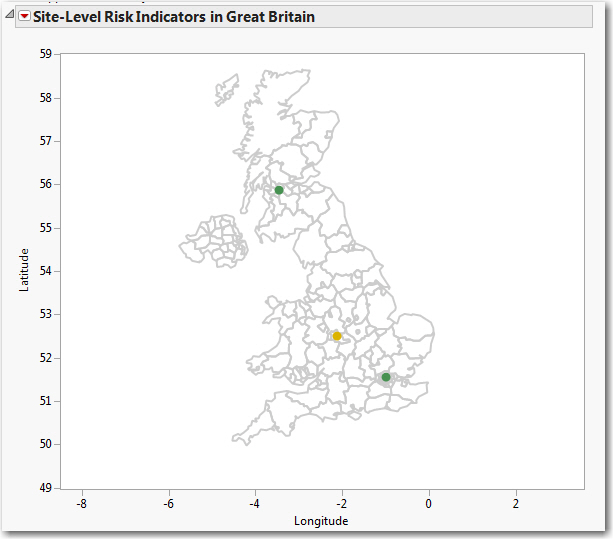
Task: Click latitude tick label 58
Action: pyautogui.click(x=46, y=98)
